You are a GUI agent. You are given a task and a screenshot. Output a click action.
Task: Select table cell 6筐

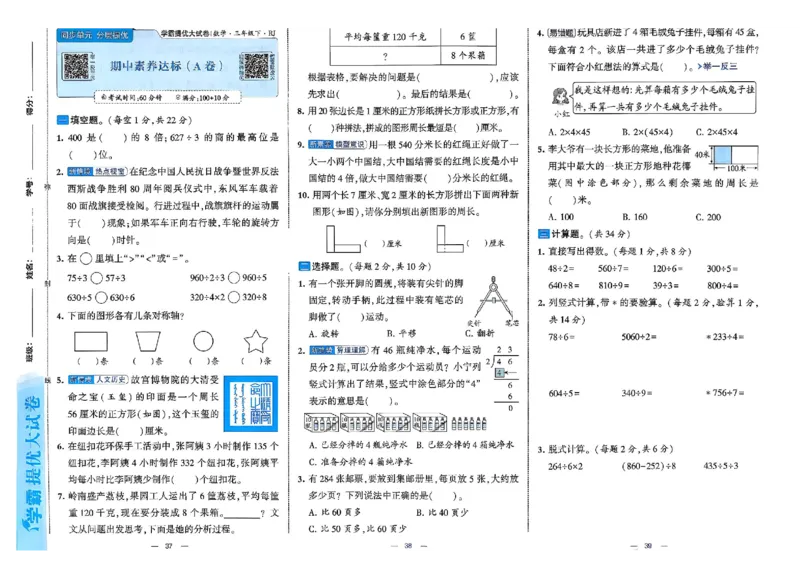tap(468, 37)
